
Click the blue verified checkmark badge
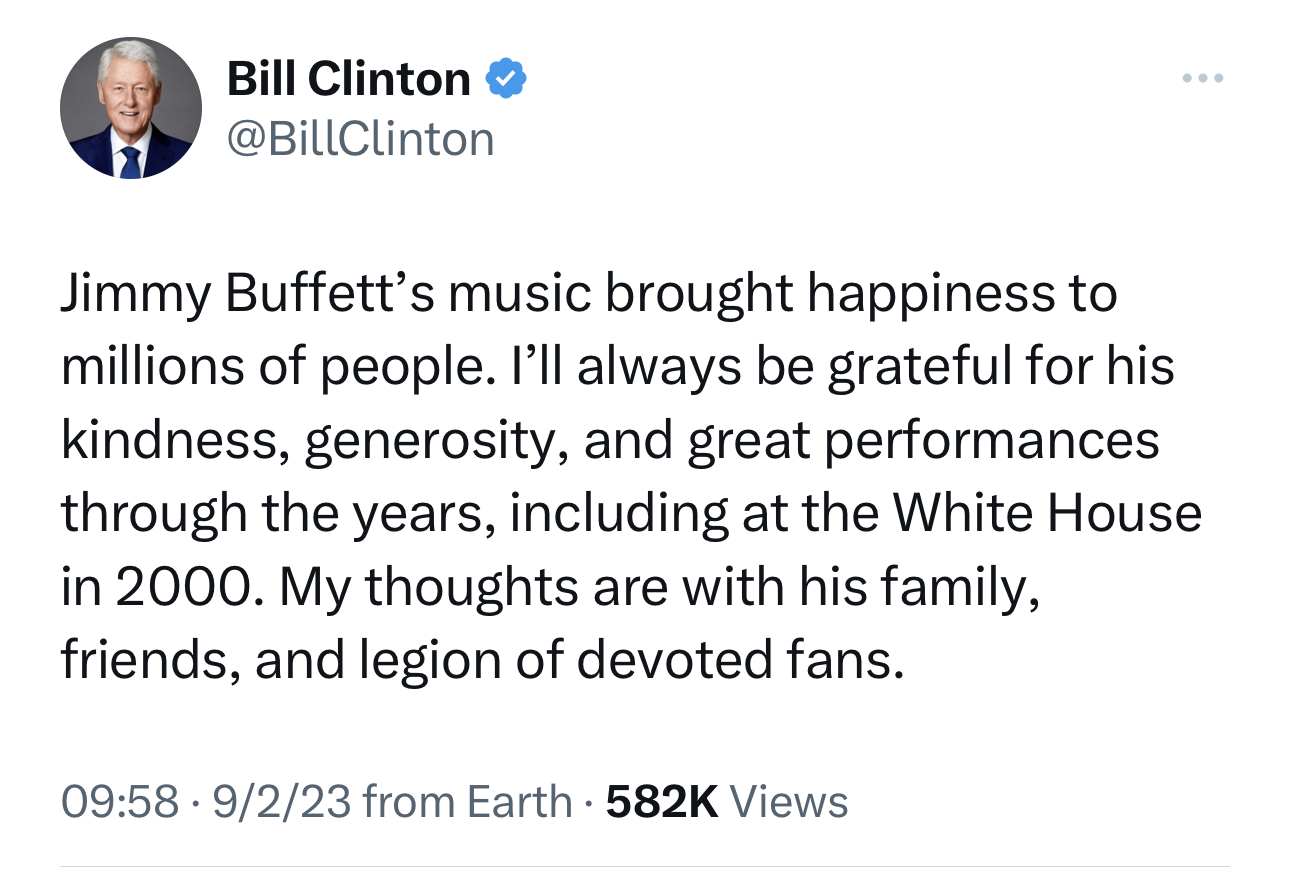(506, 79)
